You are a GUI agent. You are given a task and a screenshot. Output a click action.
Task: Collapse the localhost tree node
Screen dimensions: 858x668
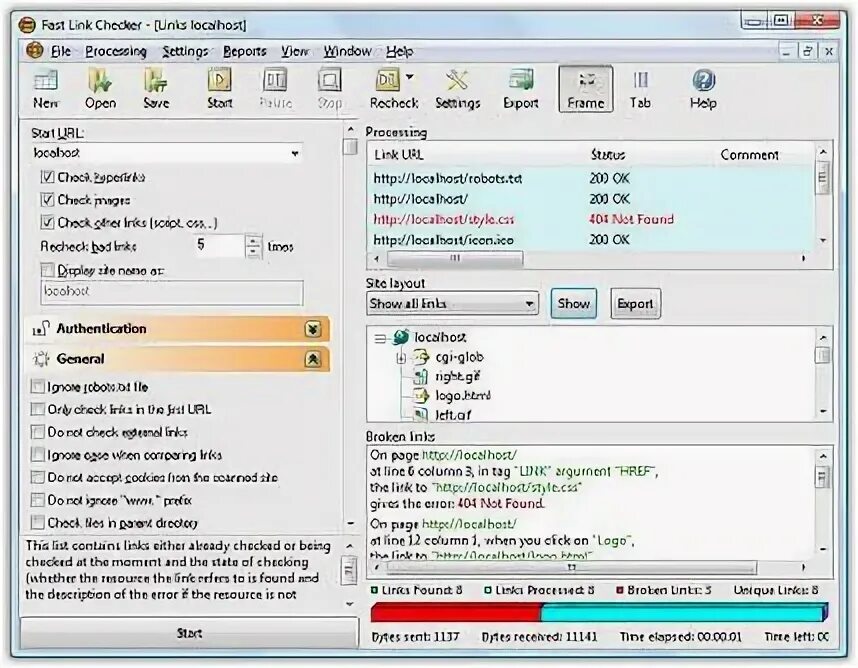coord(380,339)
